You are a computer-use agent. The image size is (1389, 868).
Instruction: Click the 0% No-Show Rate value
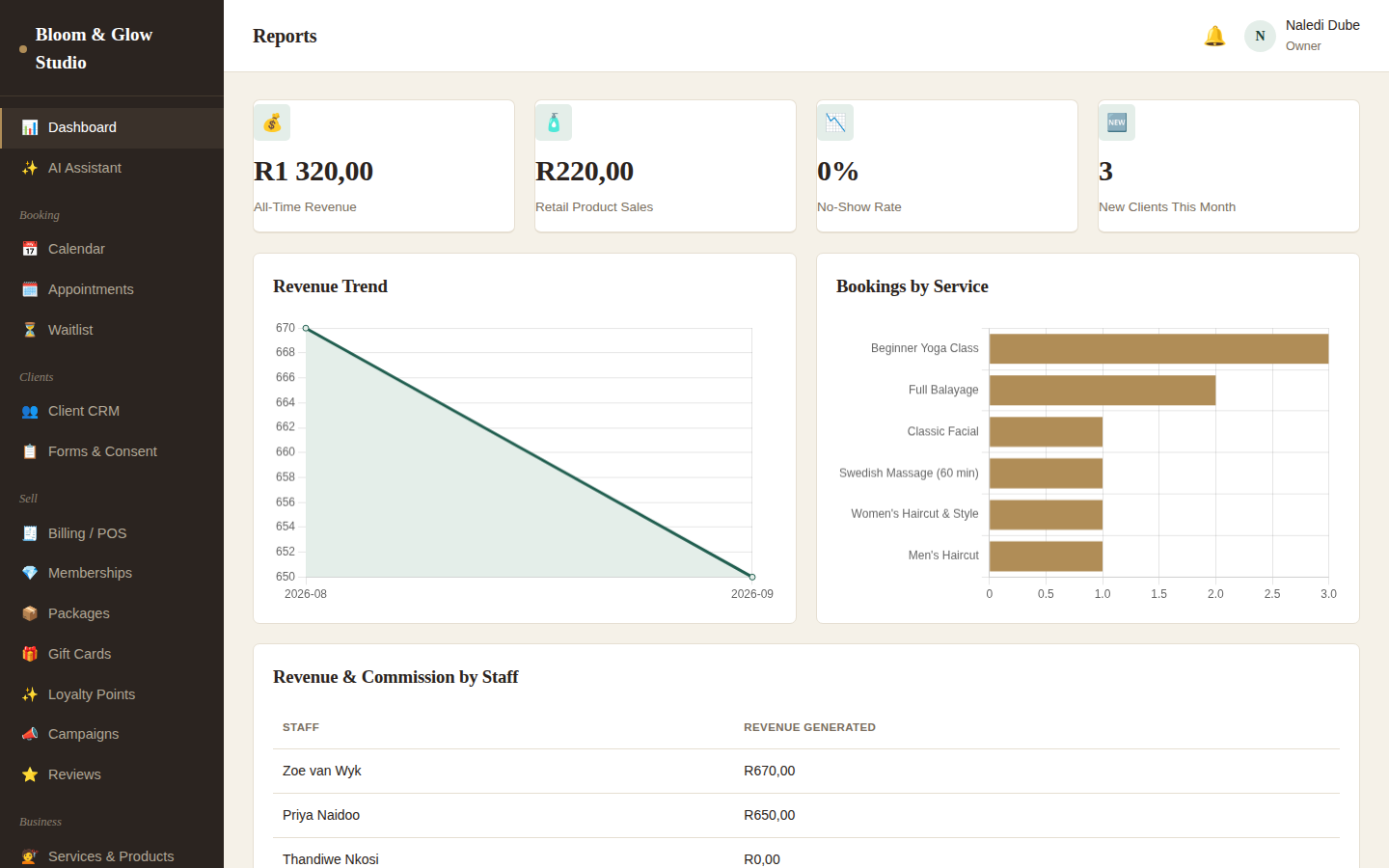[837, 172]
